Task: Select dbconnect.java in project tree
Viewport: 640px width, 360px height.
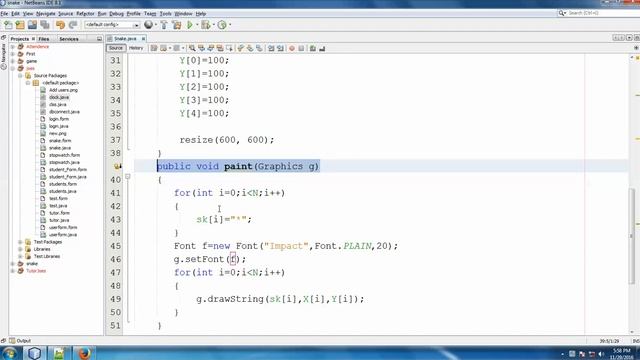Action: coord(64,112)
